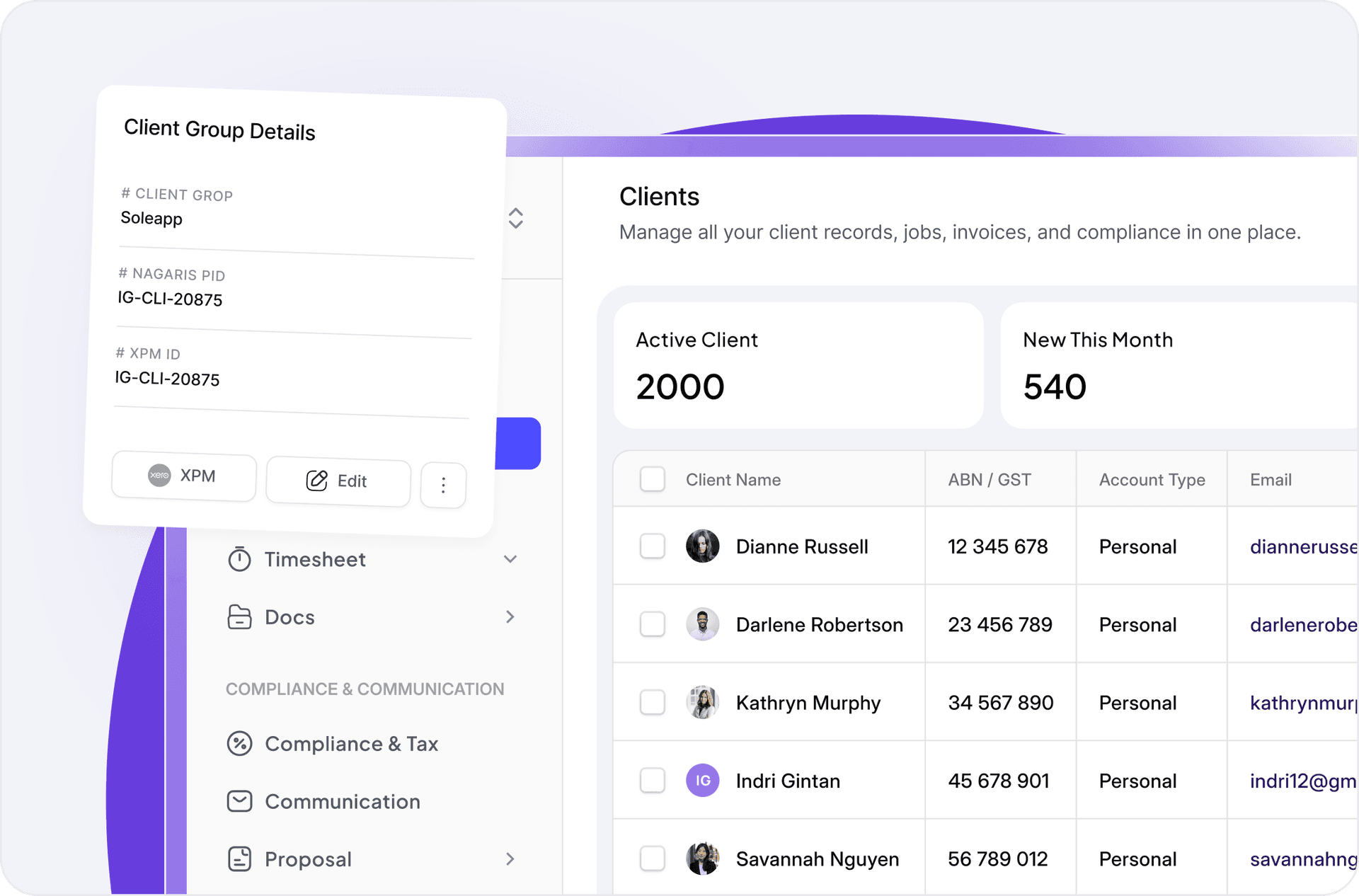Select the name Darlene Robertson
Viewport: 1359px width, 896px height.
click(820, 624)
